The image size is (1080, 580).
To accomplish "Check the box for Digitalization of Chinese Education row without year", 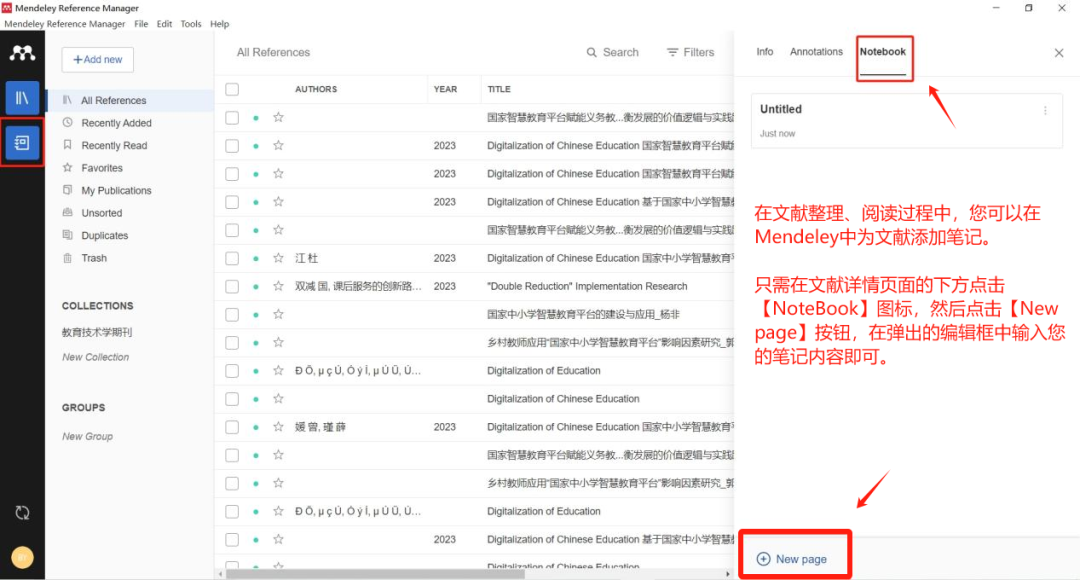I will (232, 398).
